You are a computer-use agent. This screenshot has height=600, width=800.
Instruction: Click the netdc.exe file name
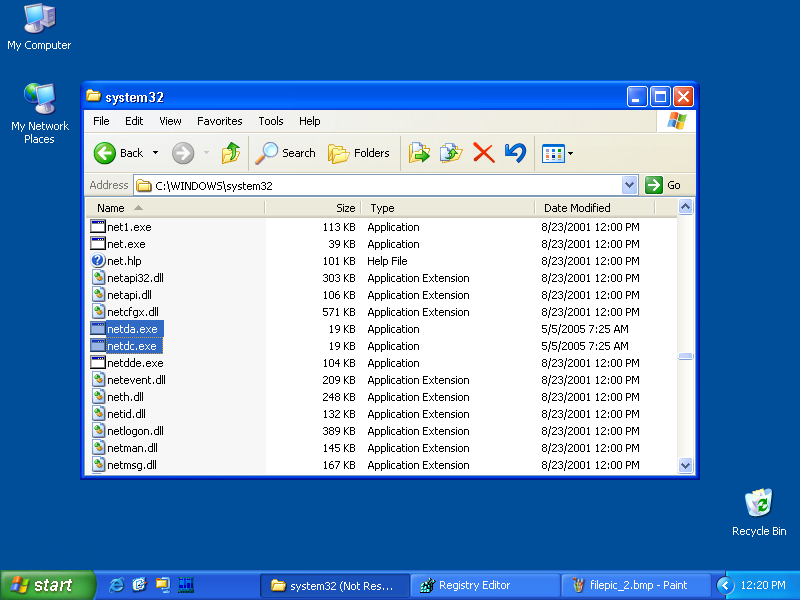coord(132,346)
